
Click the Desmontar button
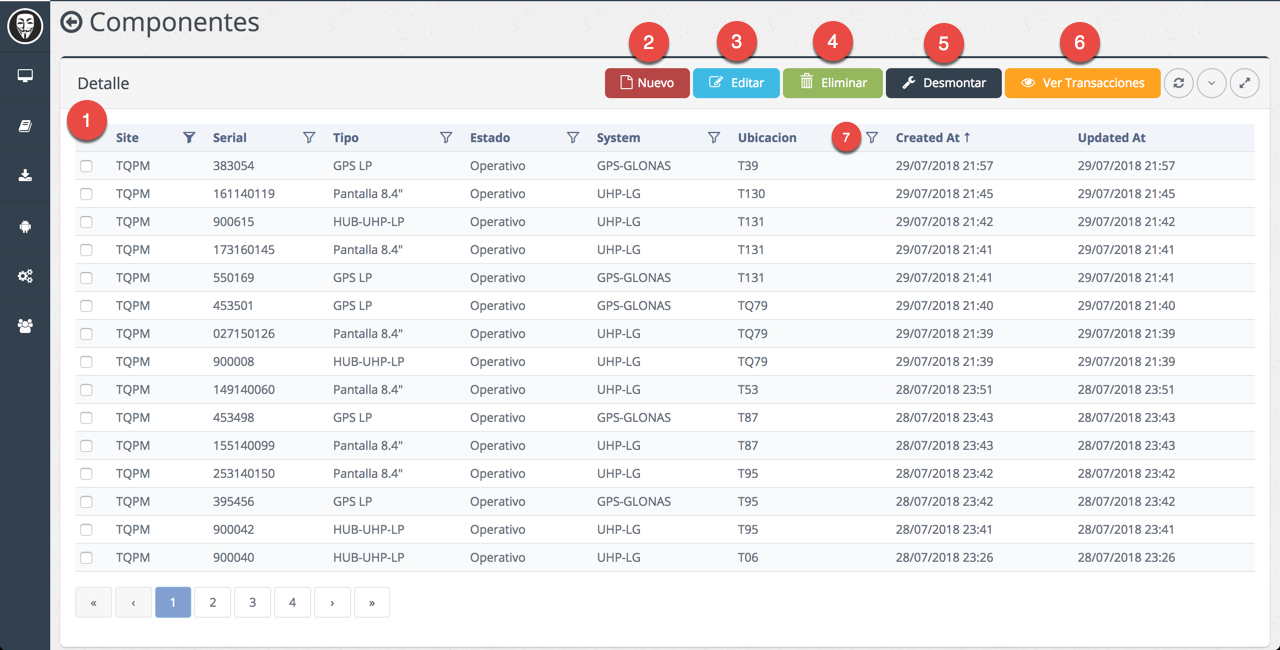tap(944, 83)
